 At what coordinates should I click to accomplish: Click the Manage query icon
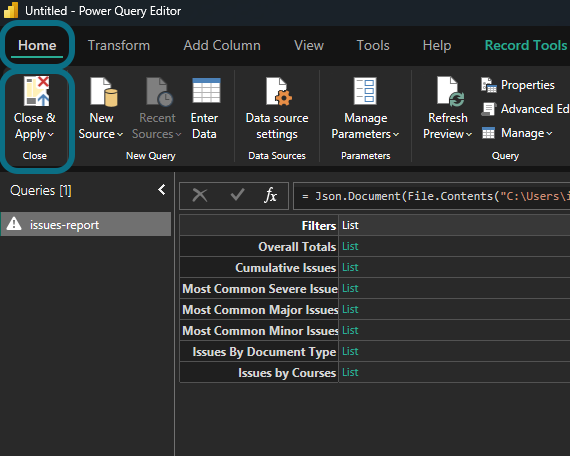point(488,133)
